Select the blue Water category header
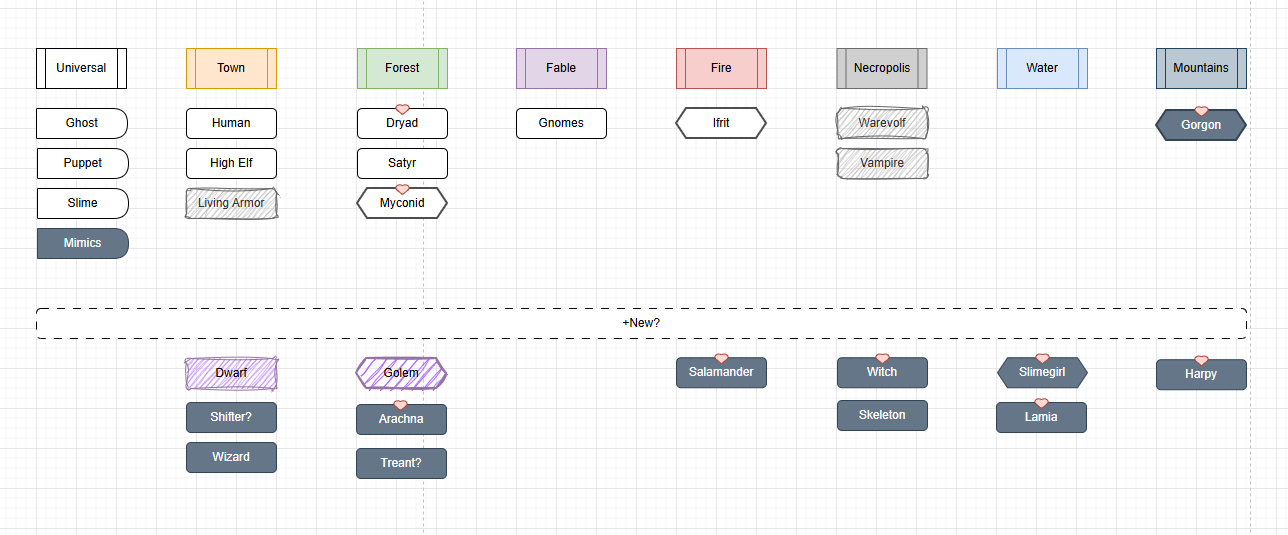Image resolution: width=1288 pixels, height=535 pixels. 1042,68
